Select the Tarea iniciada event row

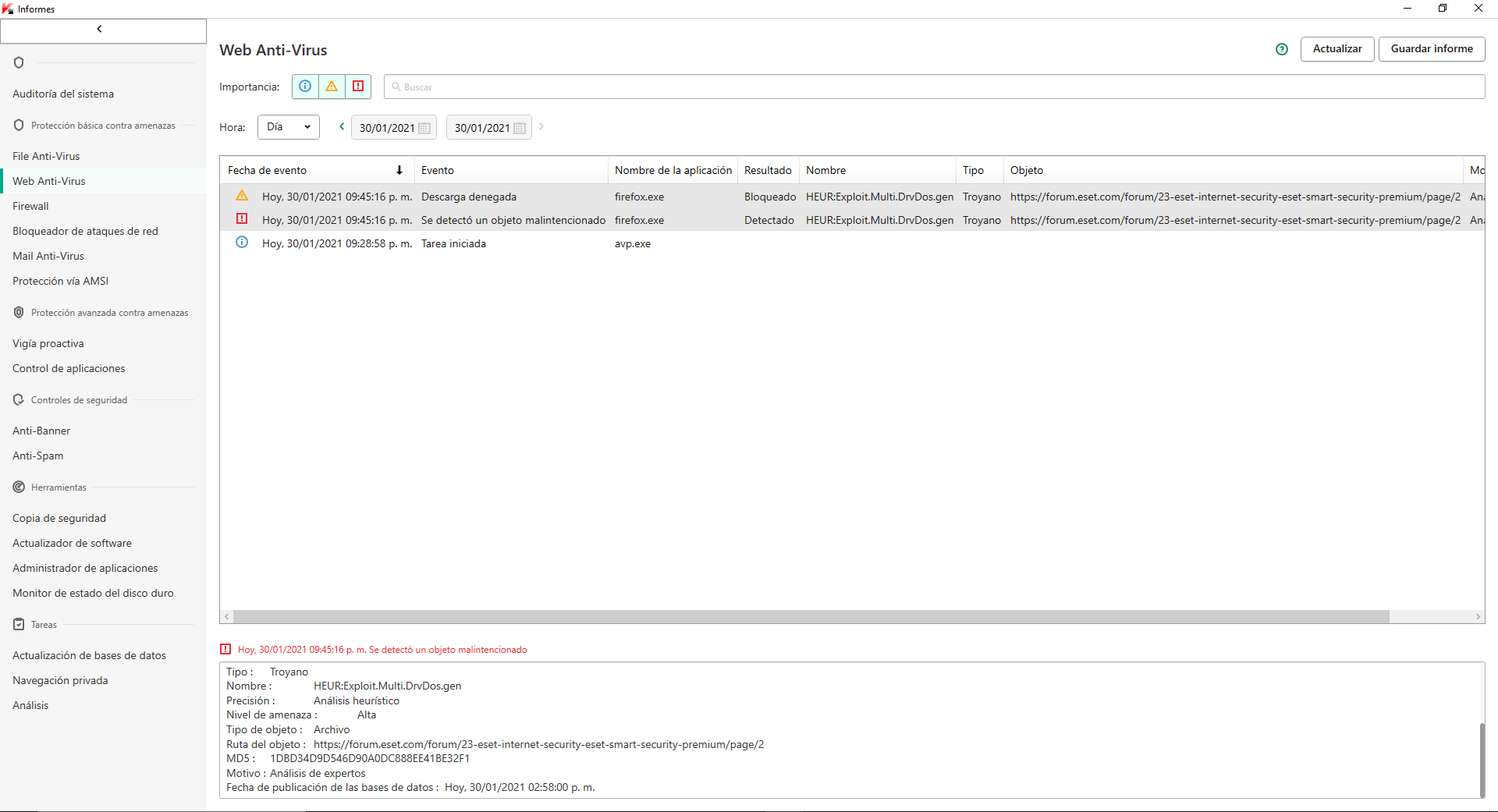click(x=852, y=243)
